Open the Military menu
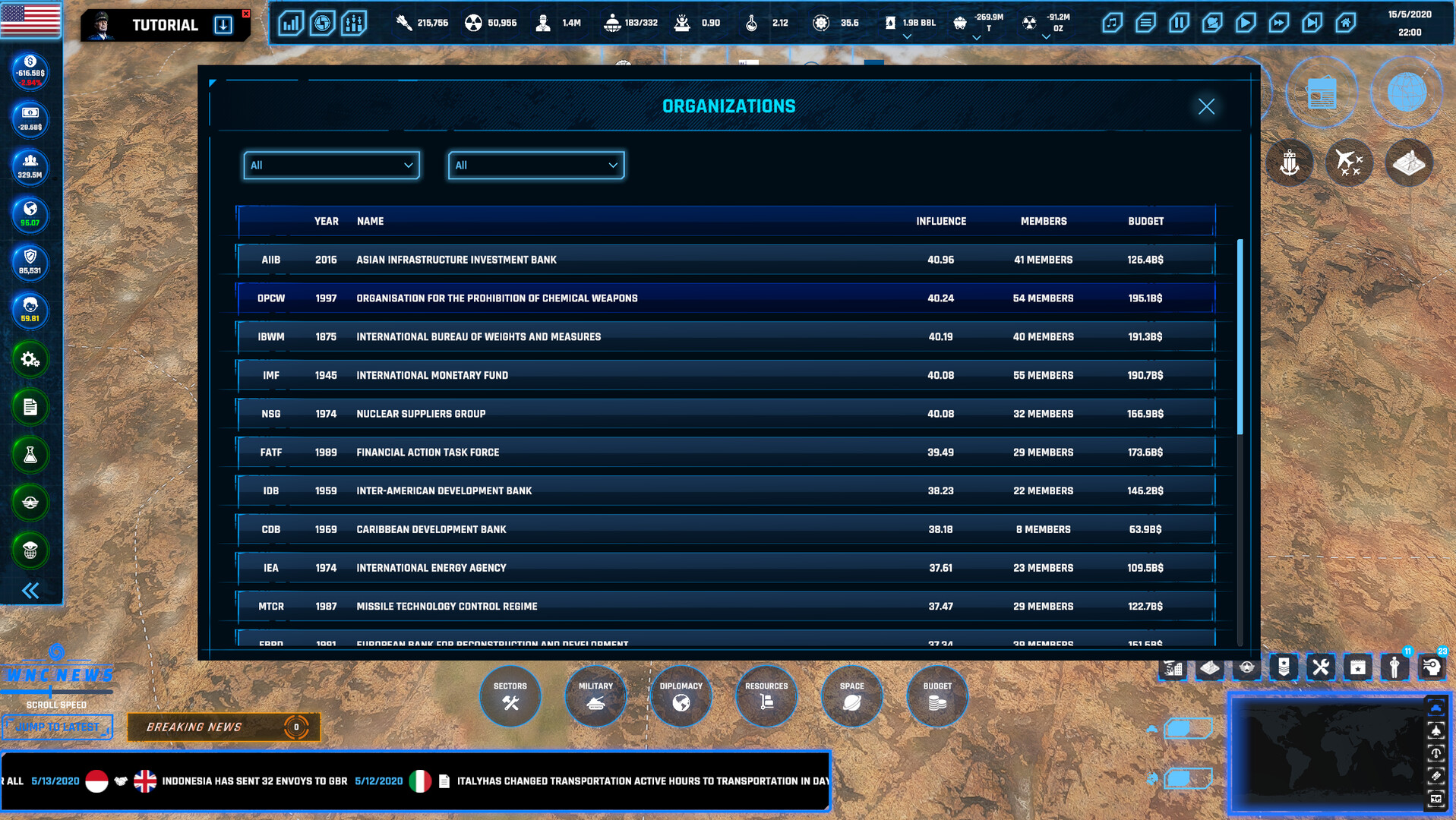The width and height of the screenshot is (1456, 820). click(x=595, y=696)
